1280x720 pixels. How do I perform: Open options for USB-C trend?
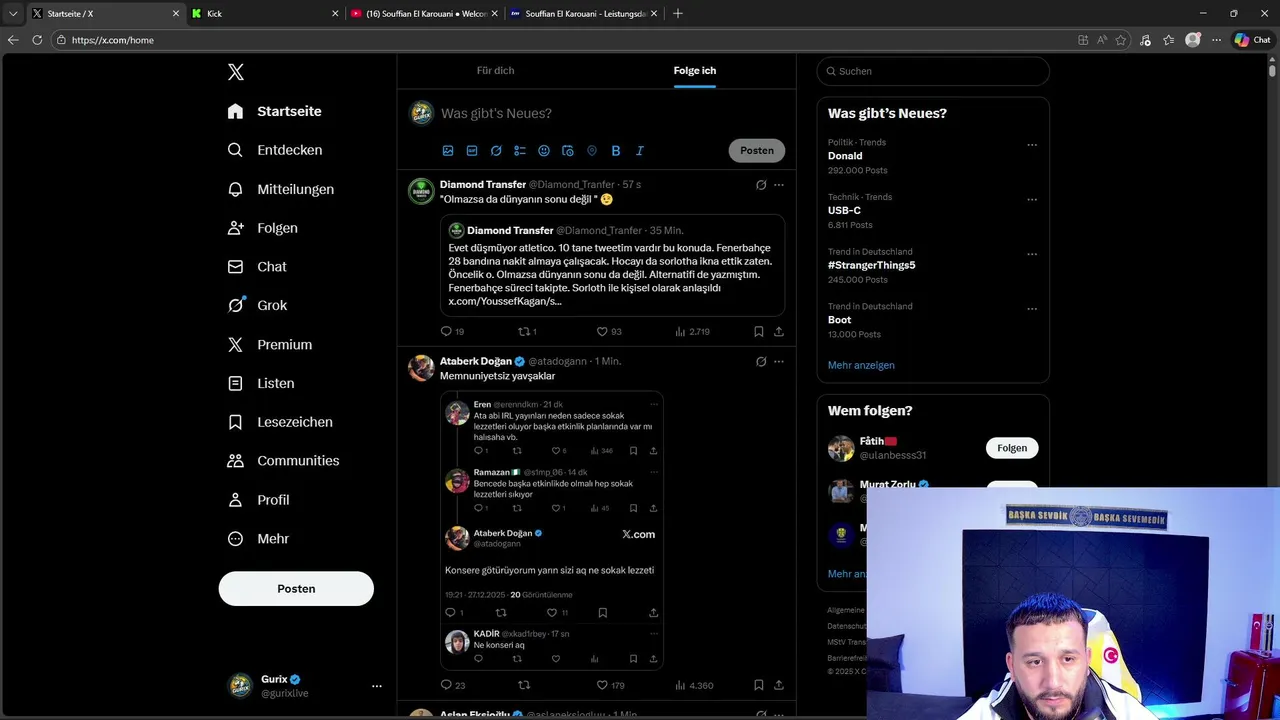click(1032, 200)
